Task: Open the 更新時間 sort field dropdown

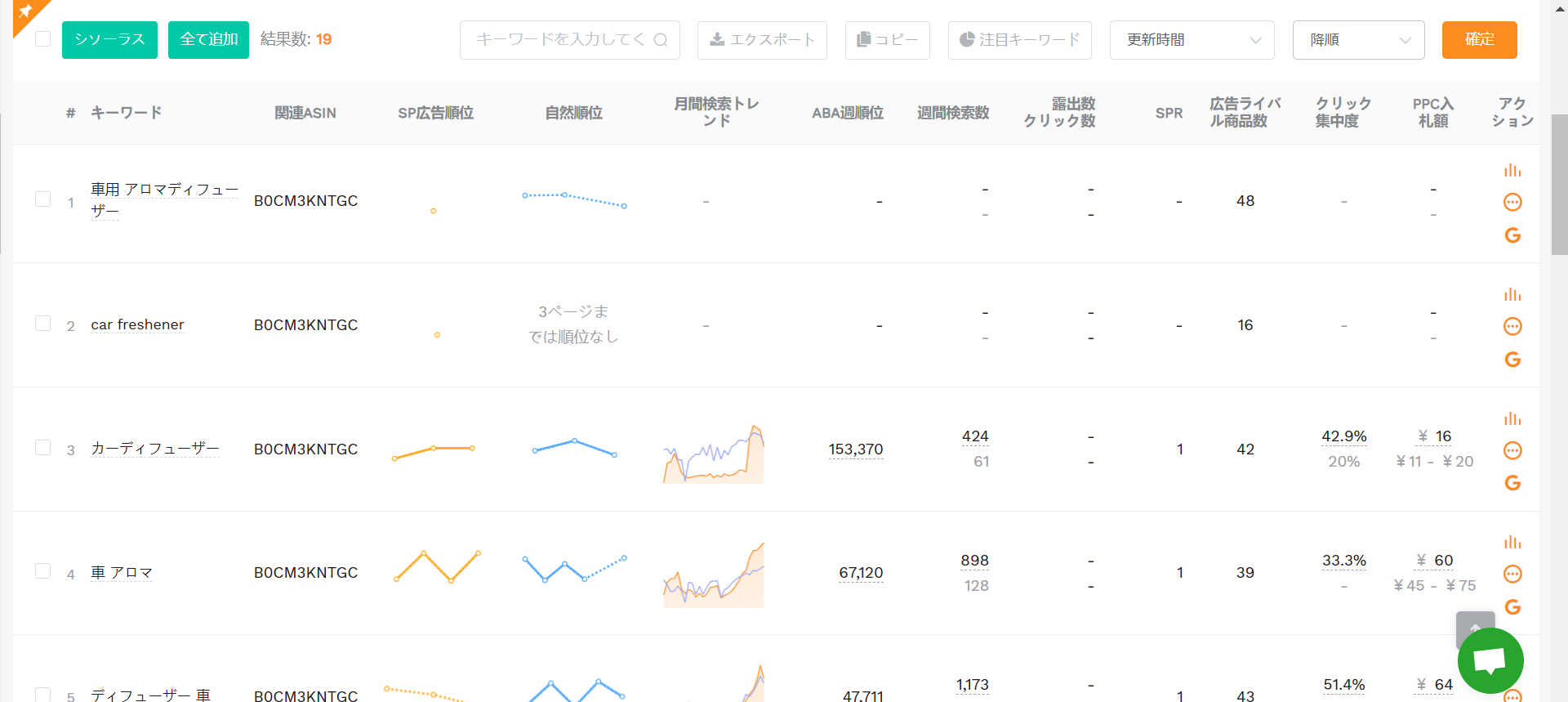Action: coord(1192,40)
